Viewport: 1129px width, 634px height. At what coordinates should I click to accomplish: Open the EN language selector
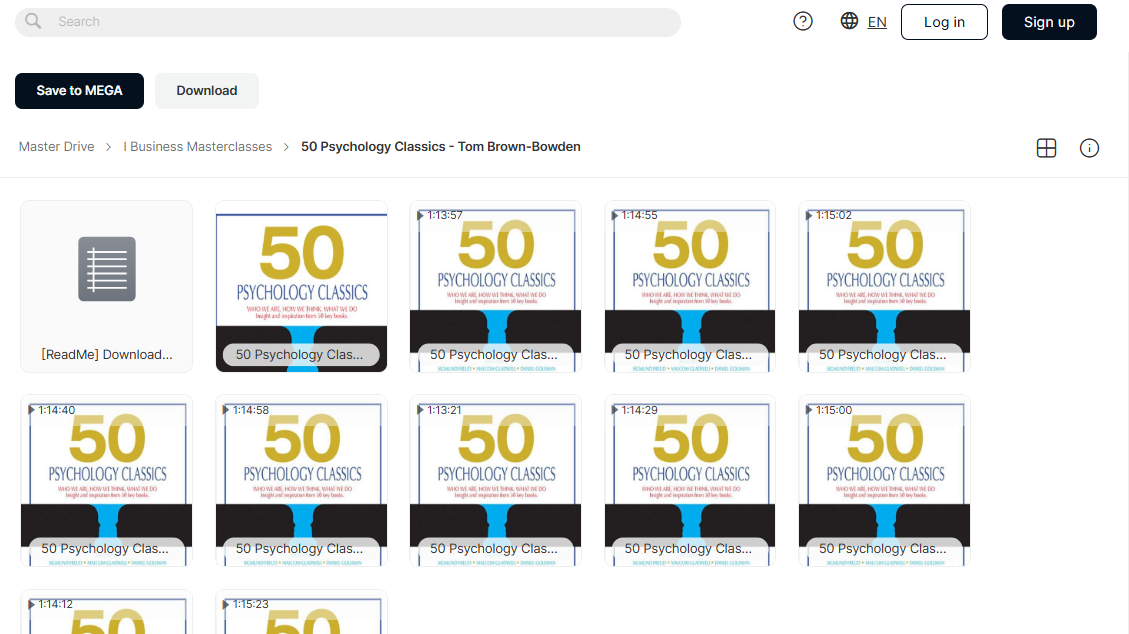(877, 22)
